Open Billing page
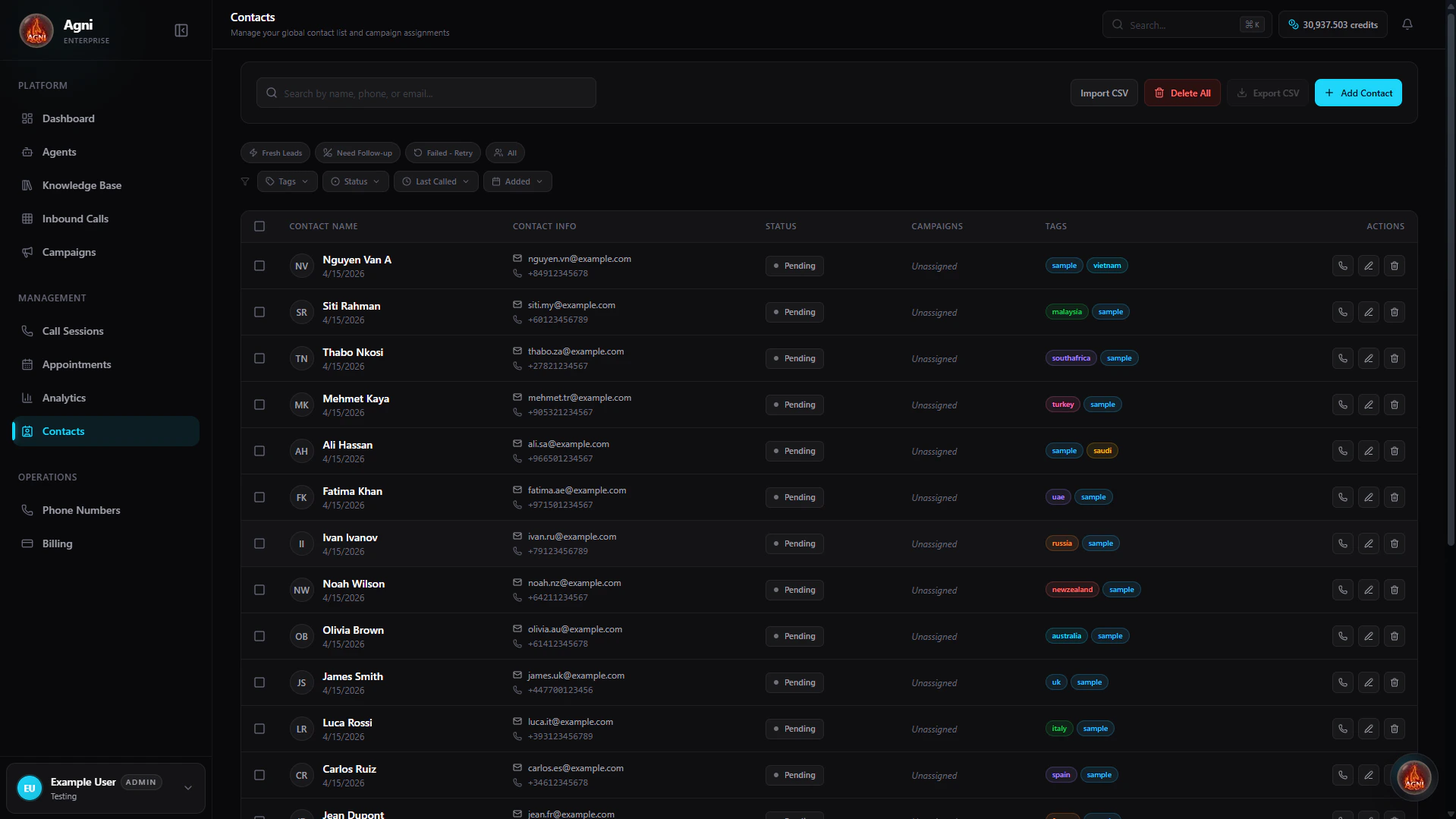The width and height of the screenshot is (1456, 819). click(105, 543)
